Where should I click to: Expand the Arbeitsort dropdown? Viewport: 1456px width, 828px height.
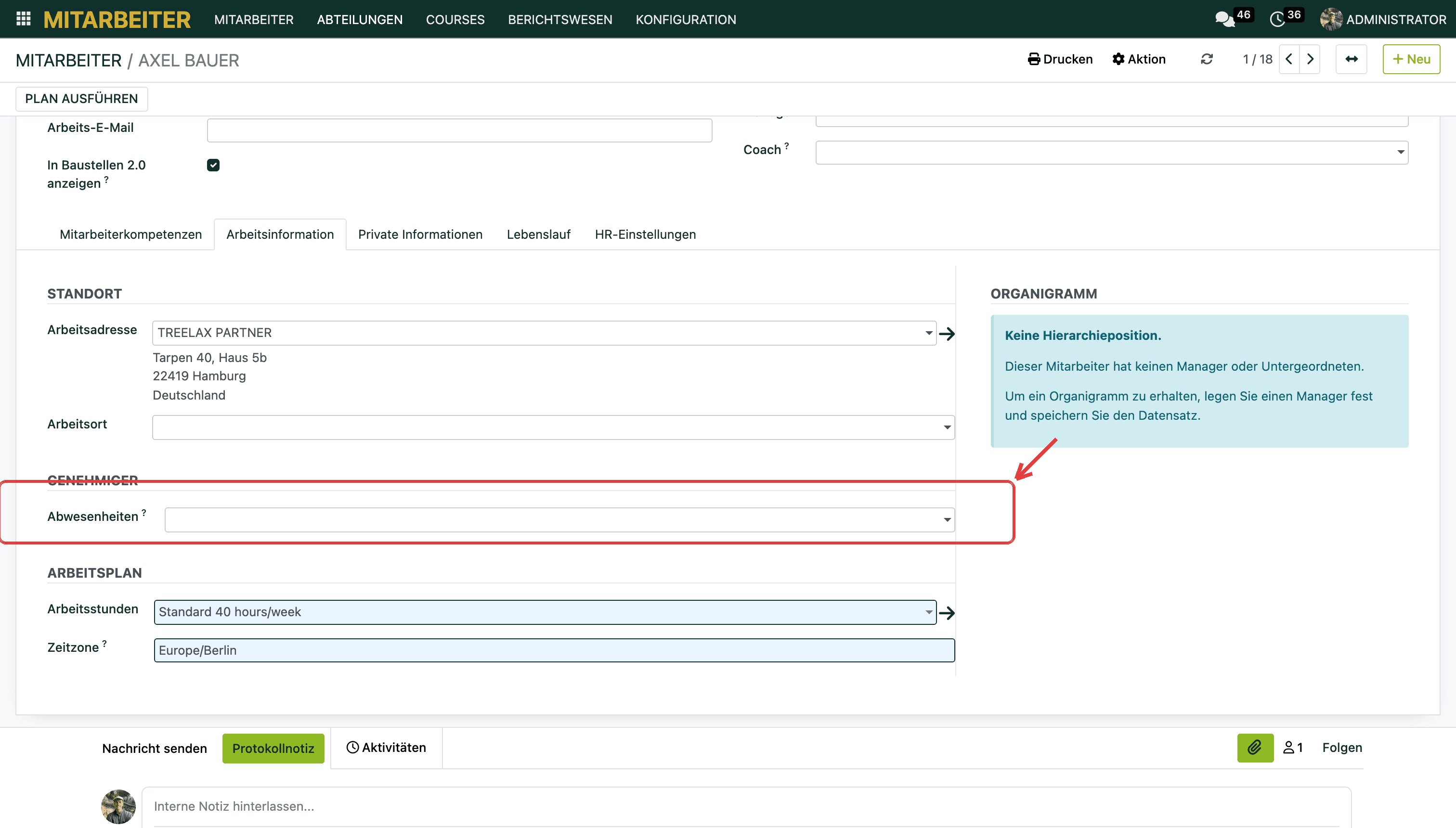click(947, 427)
